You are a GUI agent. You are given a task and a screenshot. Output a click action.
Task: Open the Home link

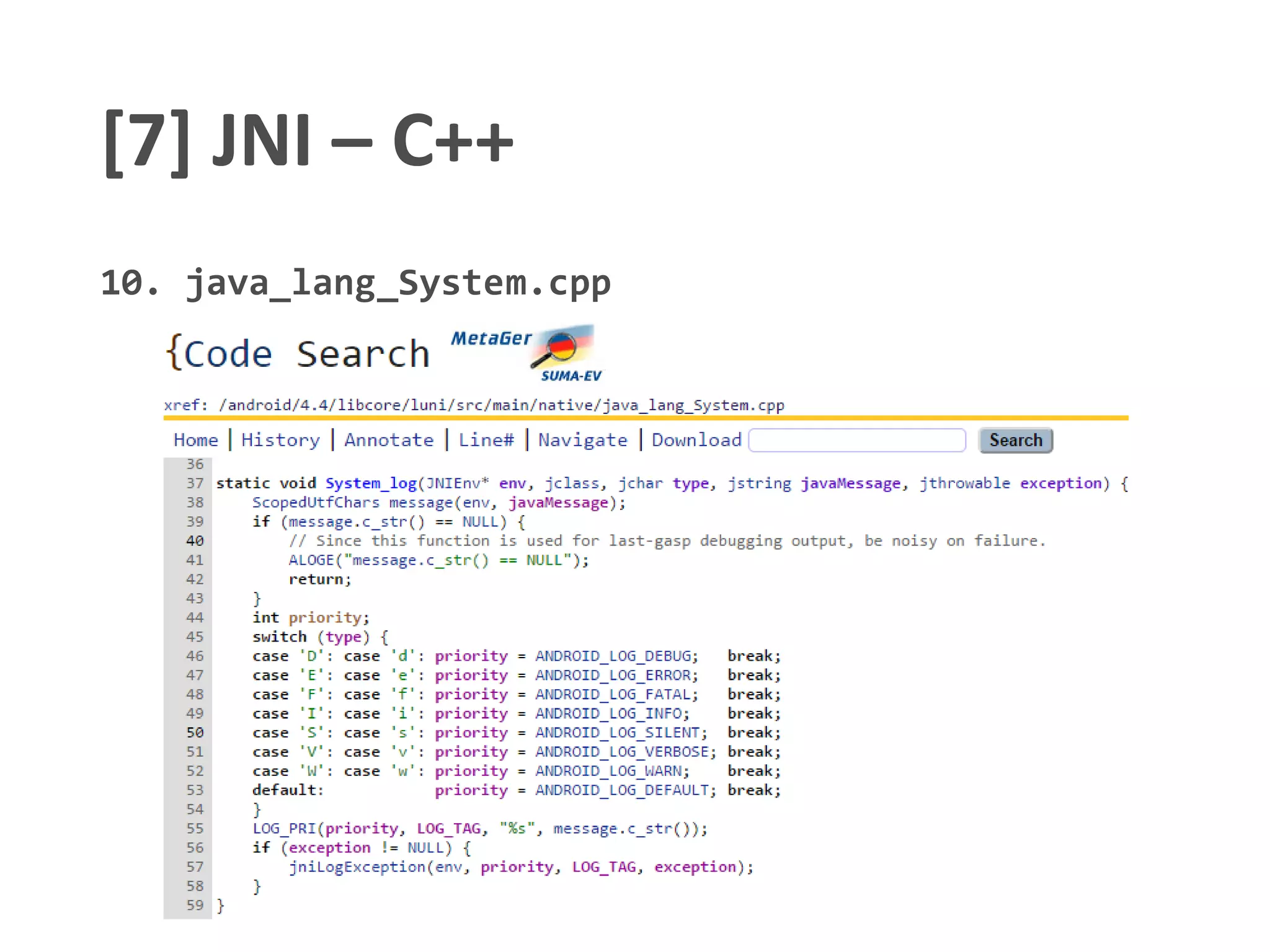(x=196, y=440)
